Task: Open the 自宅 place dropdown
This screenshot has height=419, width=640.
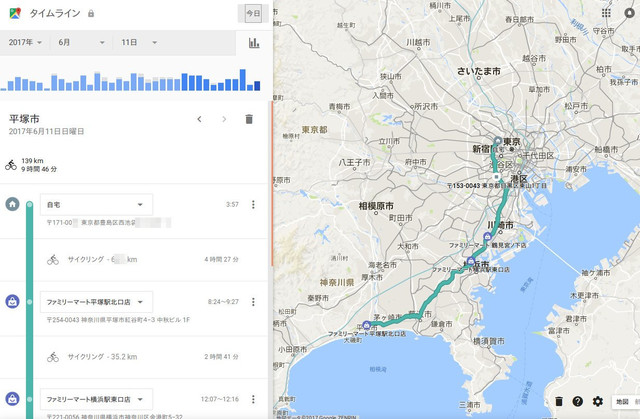Action: pyautogui.click(x=96, y=204)
